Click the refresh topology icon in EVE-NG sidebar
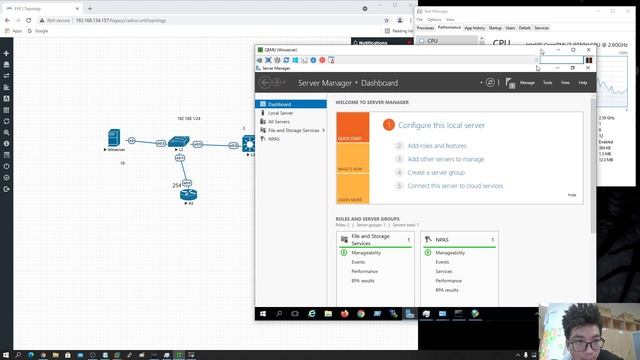 click(6, 121)
